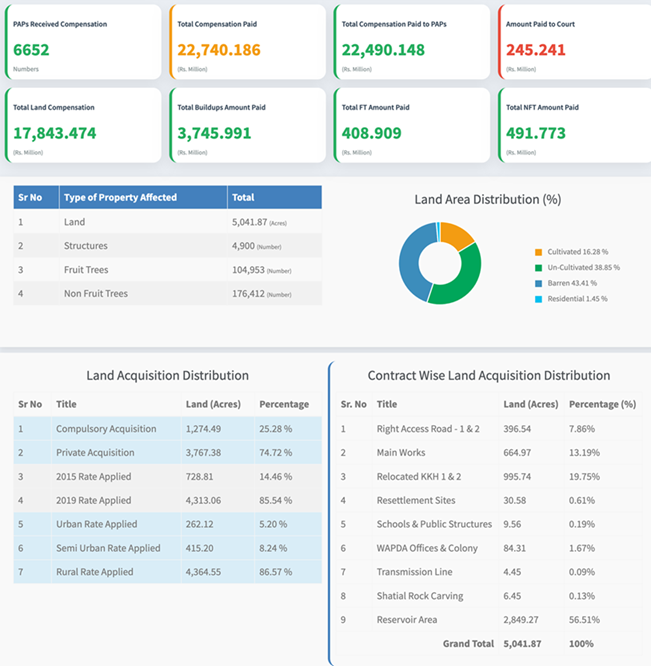
Task: Select the Shatial Rock Carving row
Action: [489, 596]
